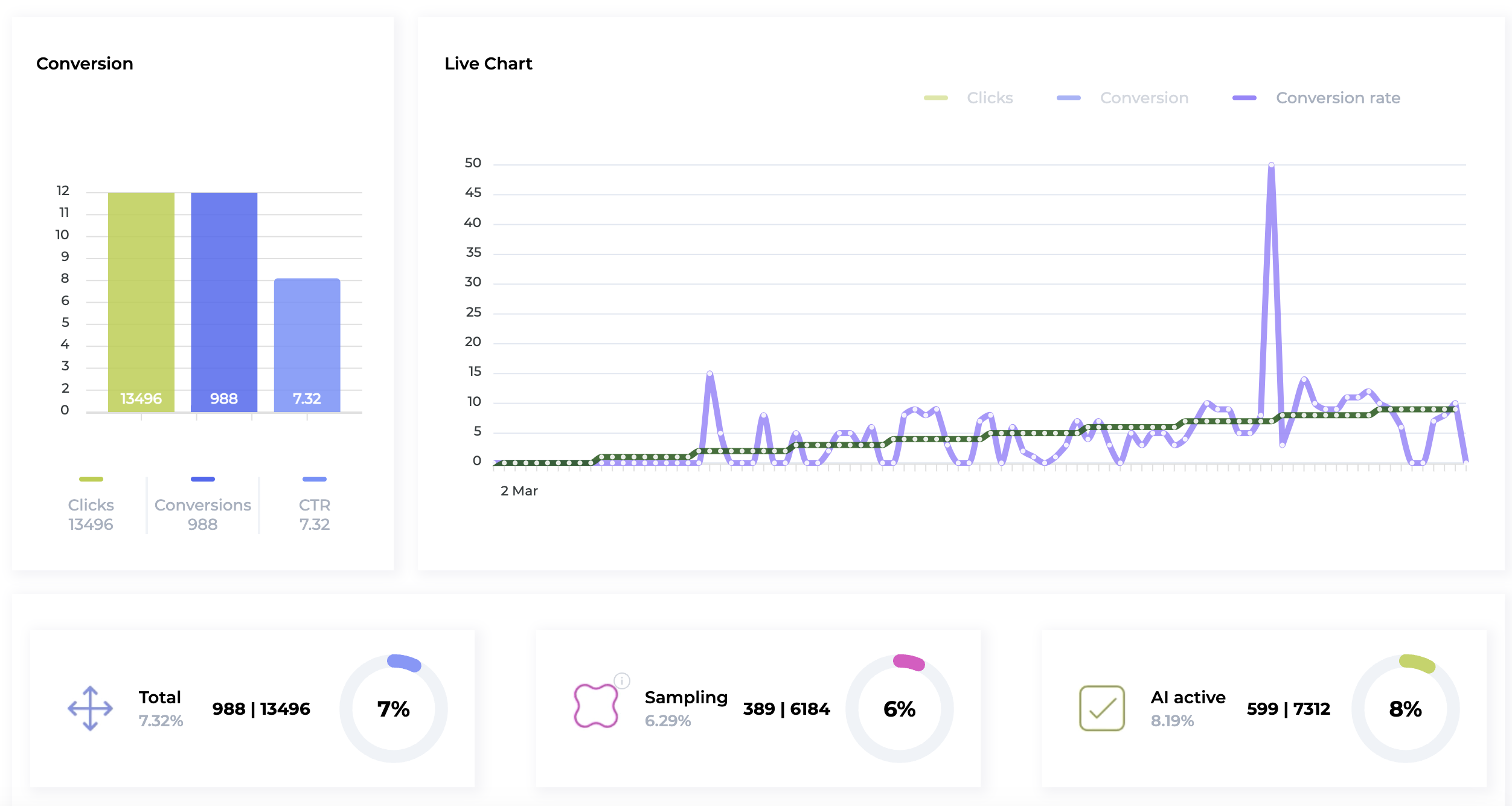Click the Live Chart panel title

(488, 63)
